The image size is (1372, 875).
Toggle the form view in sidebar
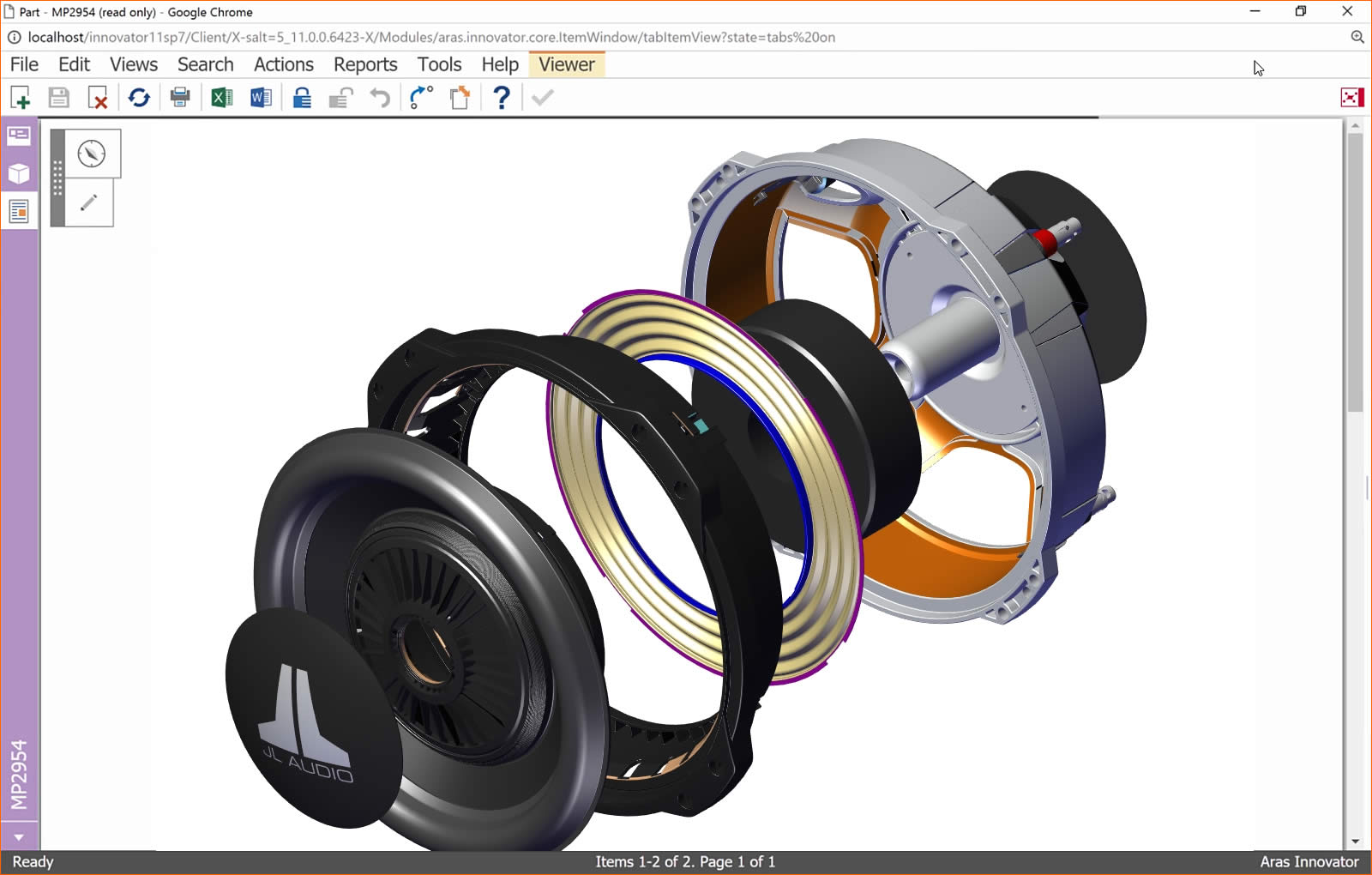click(19, 136)
